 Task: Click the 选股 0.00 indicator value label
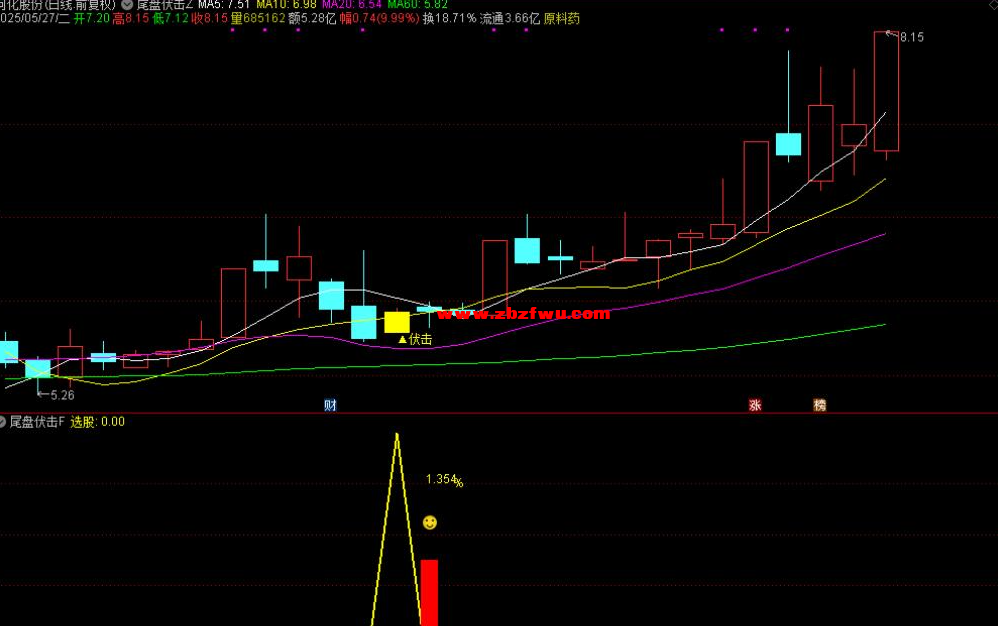pos(97,422)
